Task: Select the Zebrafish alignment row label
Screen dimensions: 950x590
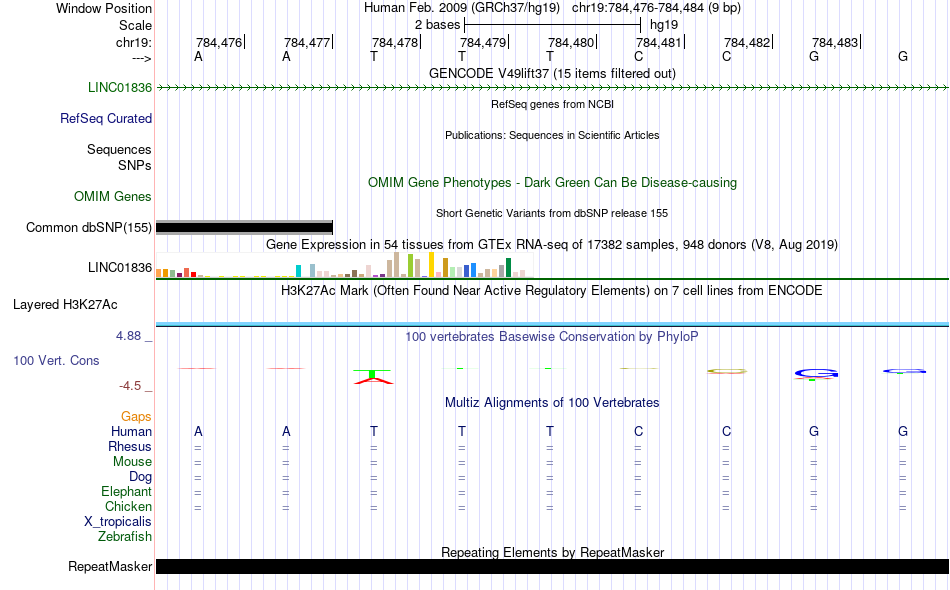Action: click(x=125, y=537)
